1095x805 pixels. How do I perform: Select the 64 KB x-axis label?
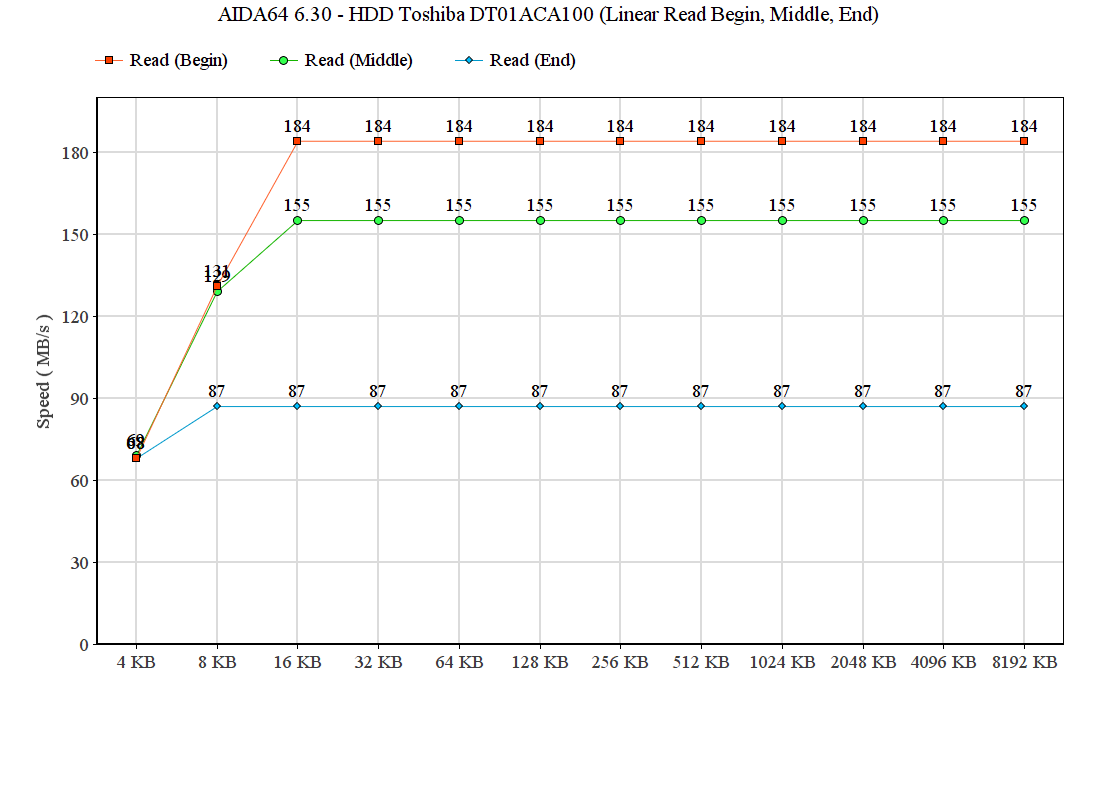[x=460, y=662]
